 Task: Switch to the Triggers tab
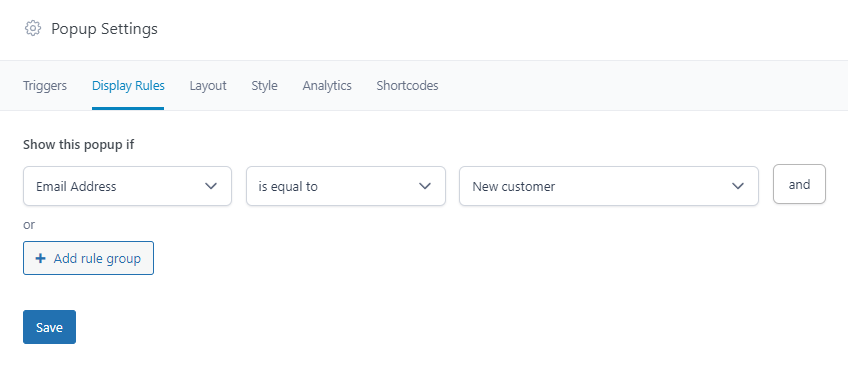(45, 85)
